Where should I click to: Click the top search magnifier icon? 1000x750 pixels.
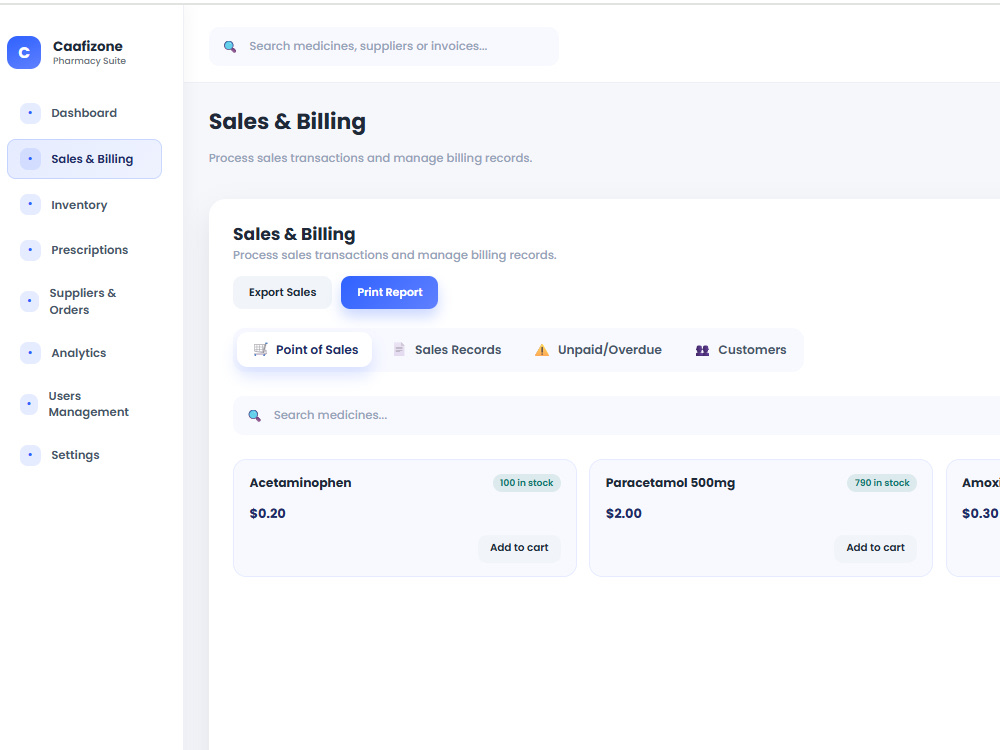(230, 47)
